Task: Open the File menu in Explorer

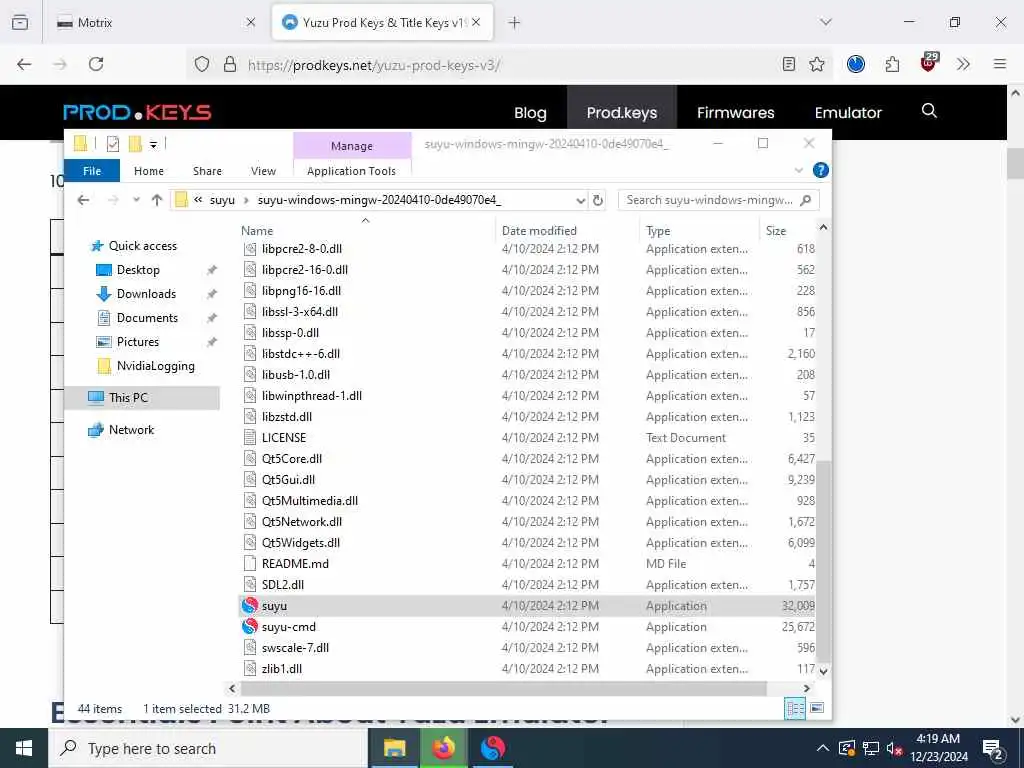Action: pos(92,170)
